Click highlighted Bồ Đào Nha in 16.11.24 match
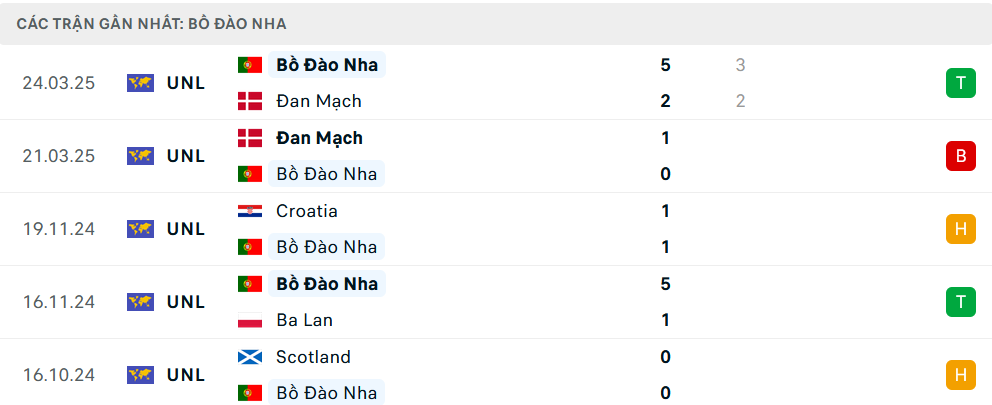992x405 pixels. (327, 284)
